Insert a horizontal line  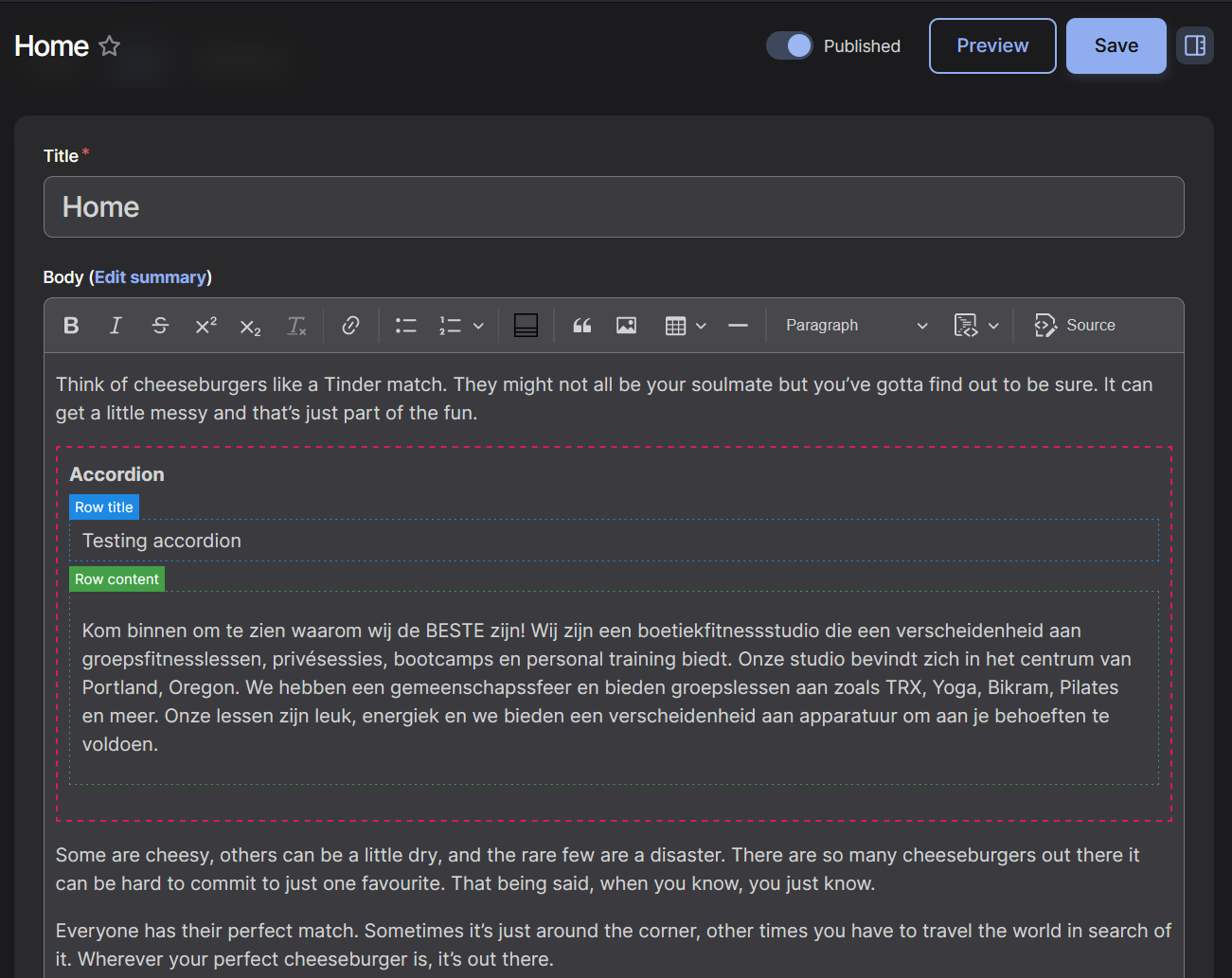(x=738, y=325)
